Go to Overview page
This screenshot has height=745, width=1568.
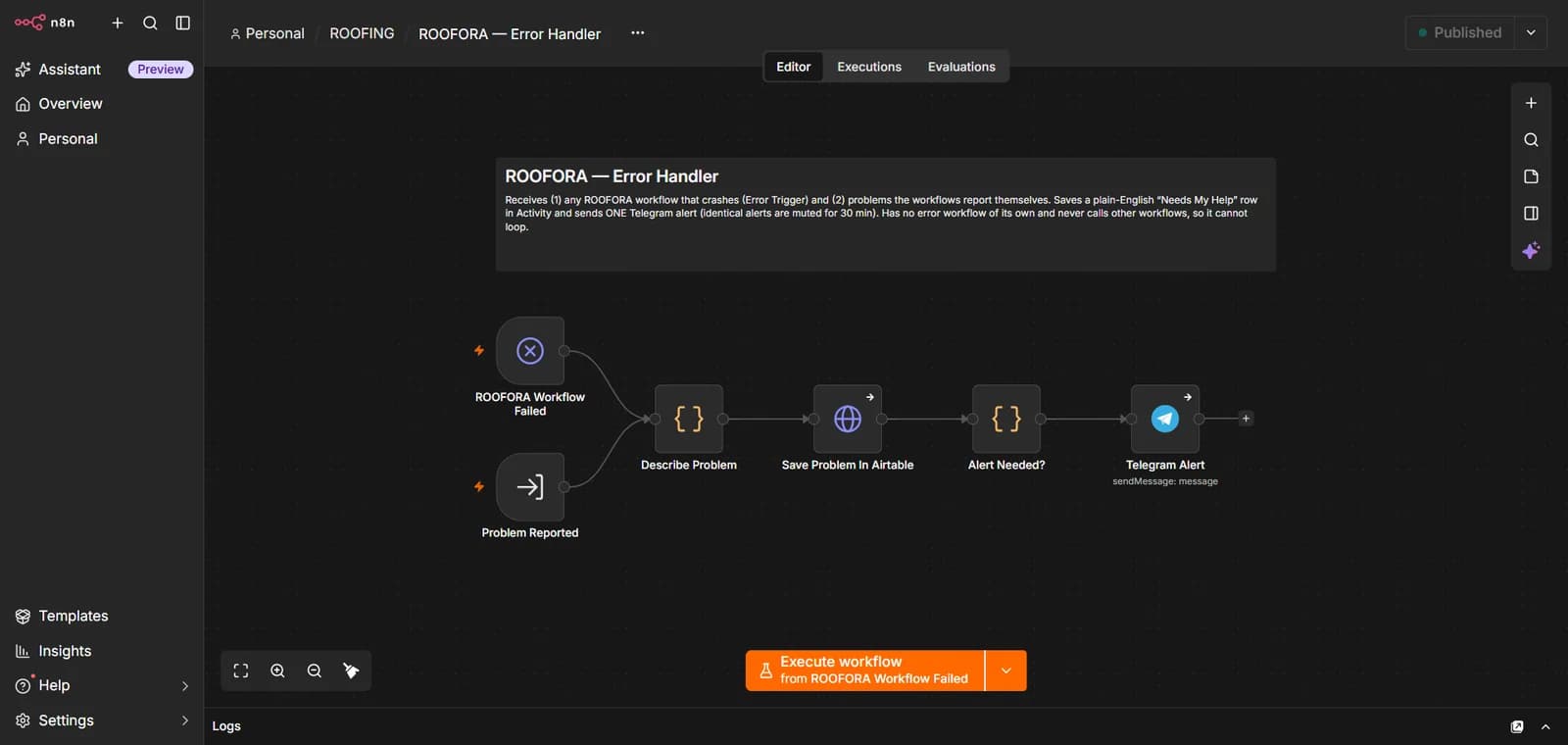tap(102, 104)
